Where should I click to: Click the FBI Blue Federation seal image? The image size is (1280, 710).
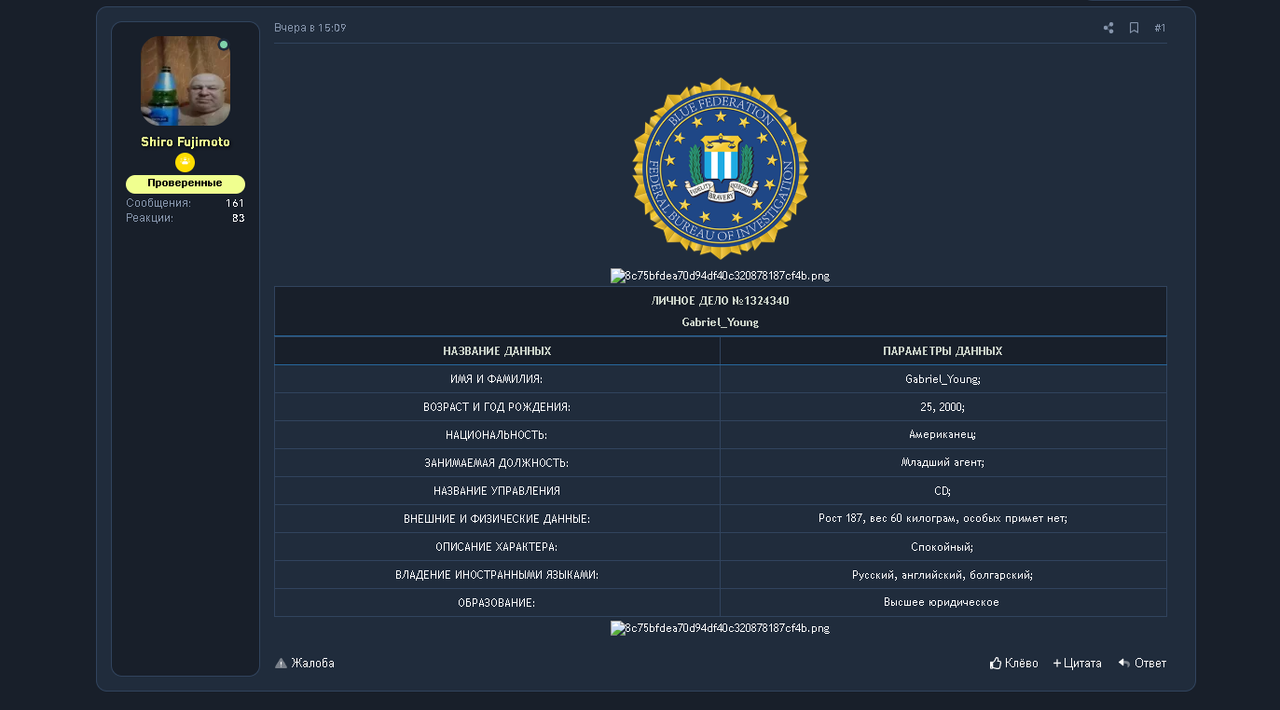tap(720, 168)
